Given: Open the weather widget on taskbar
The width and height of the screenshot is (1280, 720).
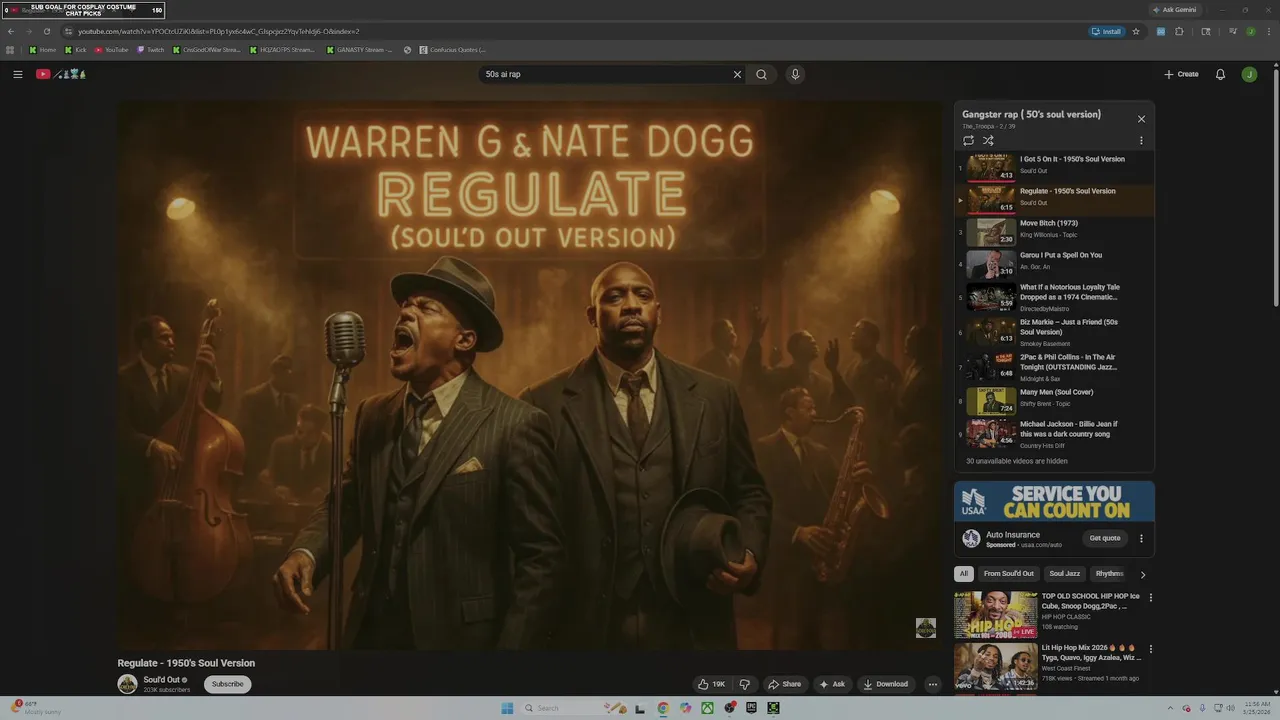Looking at the screenshot, I should tap(37, 708).
